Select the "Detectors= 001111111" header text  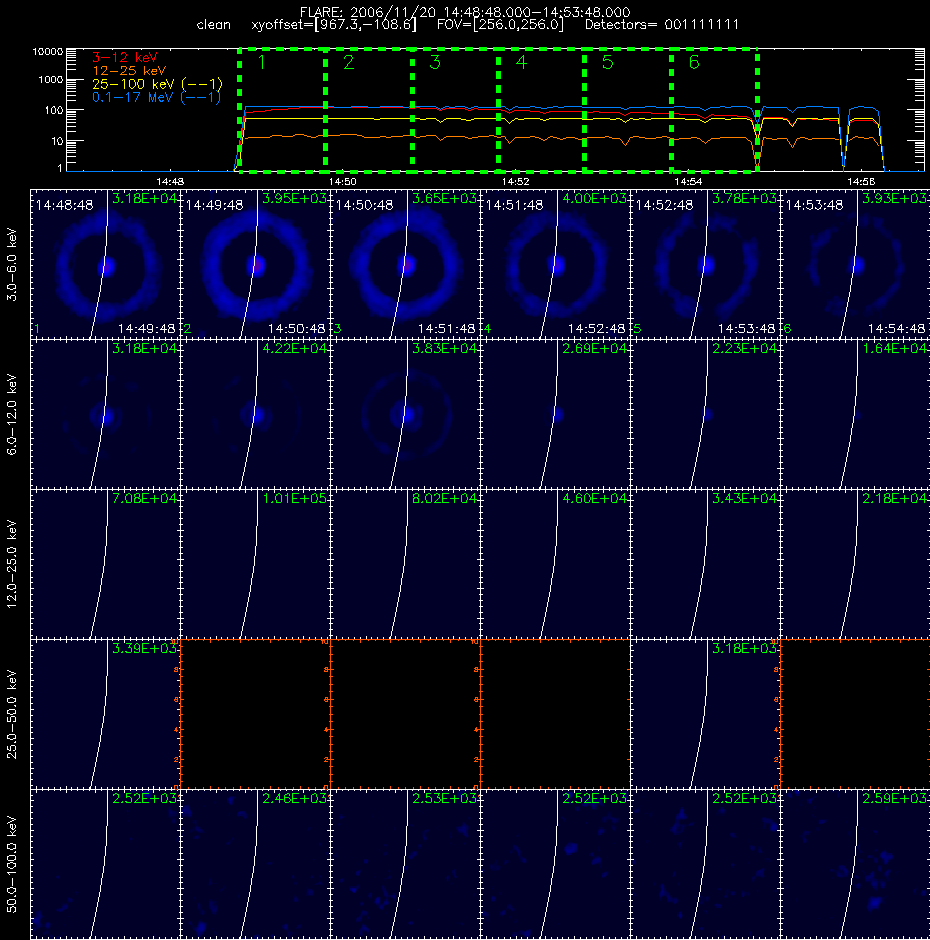(x=662, y=25)
